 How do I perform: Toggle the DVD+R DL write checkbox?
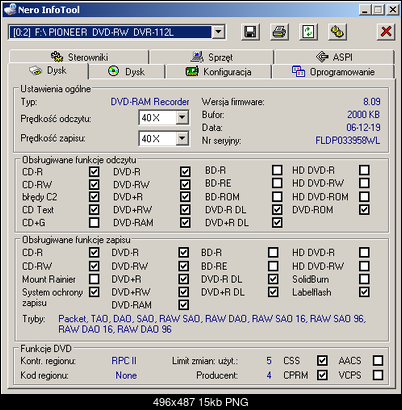(273, 292)
